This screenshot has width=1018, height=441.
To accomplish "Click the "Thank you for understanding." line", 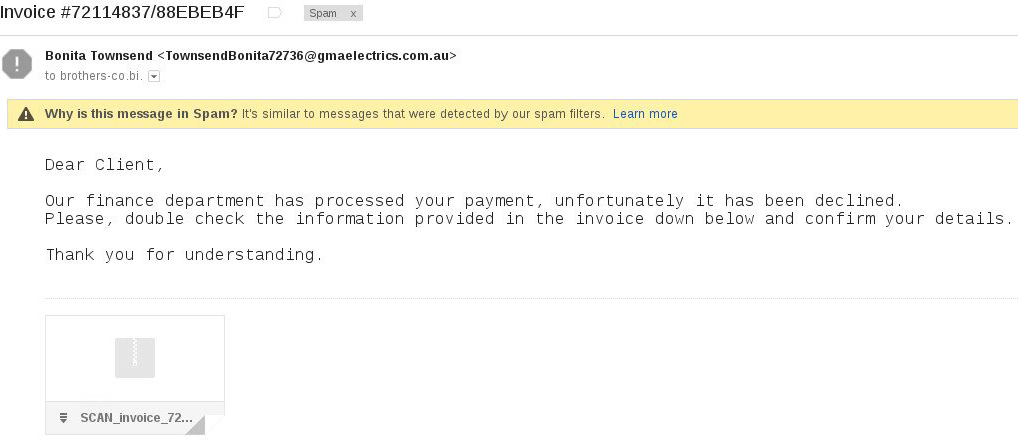I will point(184,255).
